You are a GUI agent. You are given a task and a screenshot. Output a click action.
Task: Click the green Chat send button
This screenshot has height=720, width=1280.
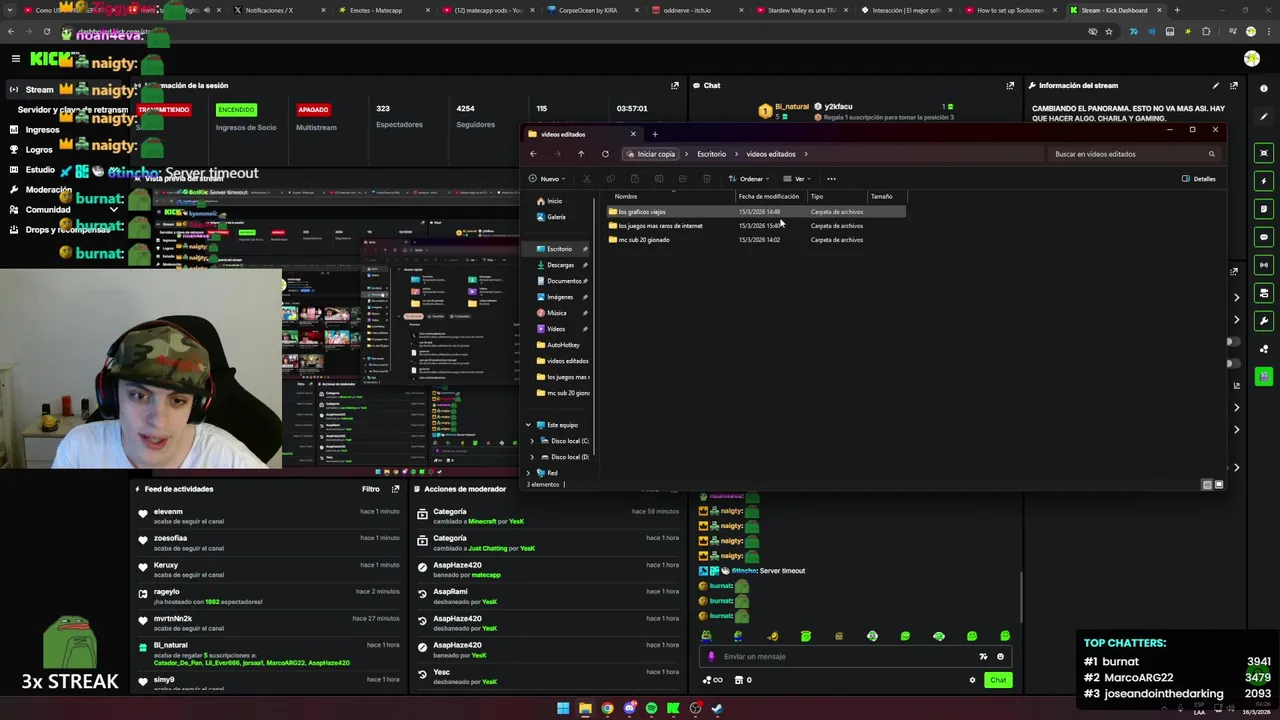[998, 680]
